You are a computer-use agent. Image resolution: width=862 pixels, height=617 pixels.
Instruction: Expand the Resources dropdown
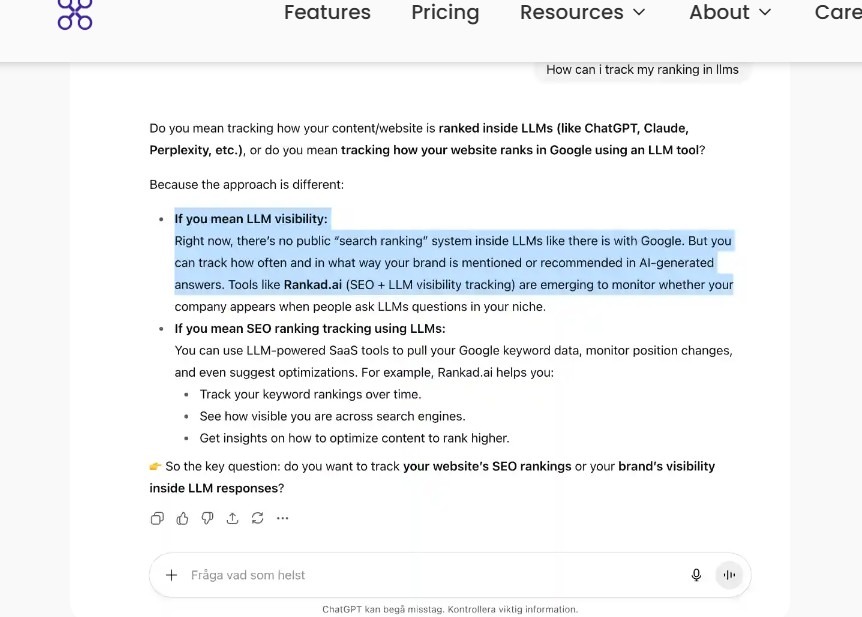pyautogui.click(x=583, y=12)
